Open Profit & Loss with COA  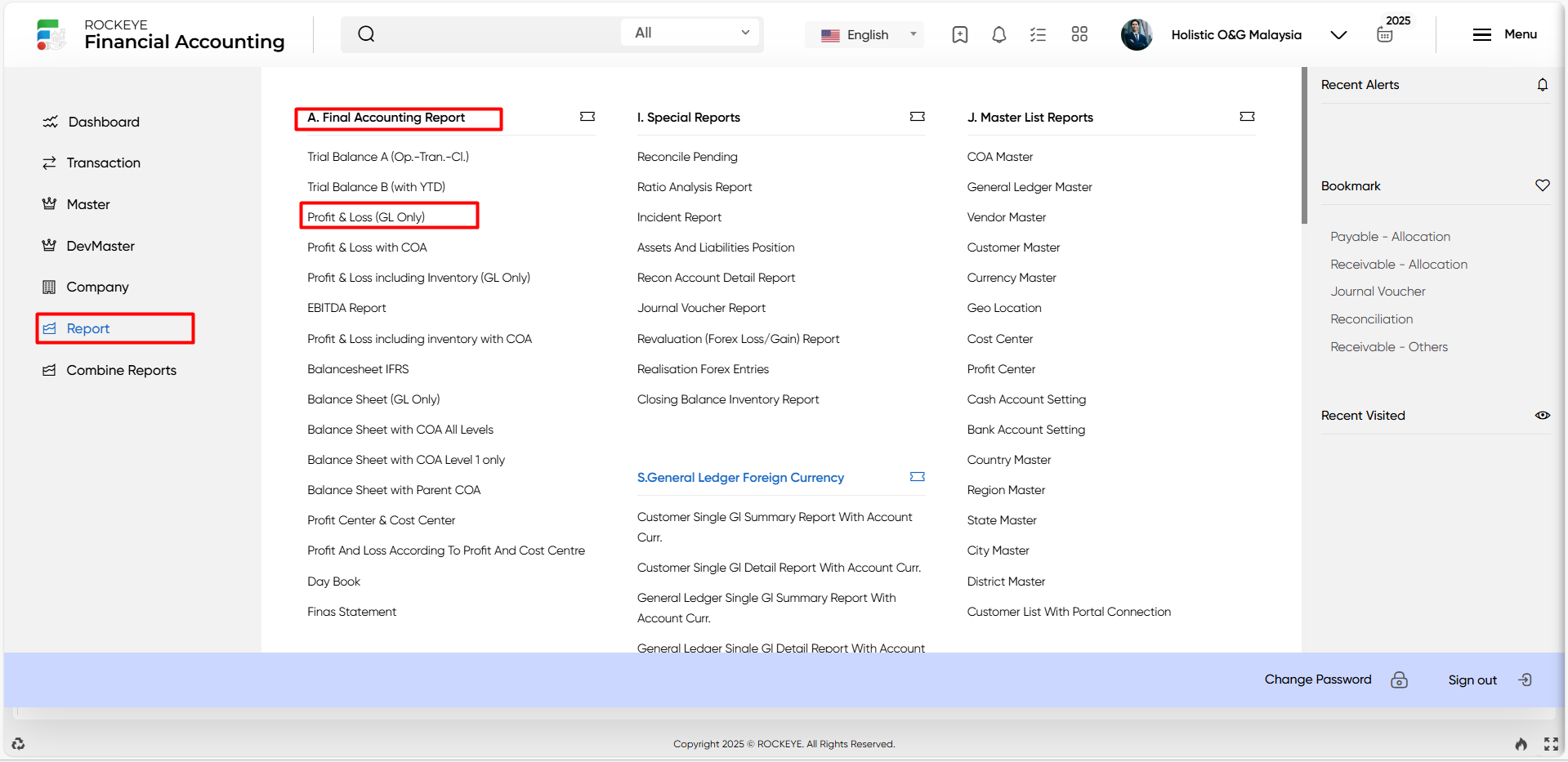(367, 247)
